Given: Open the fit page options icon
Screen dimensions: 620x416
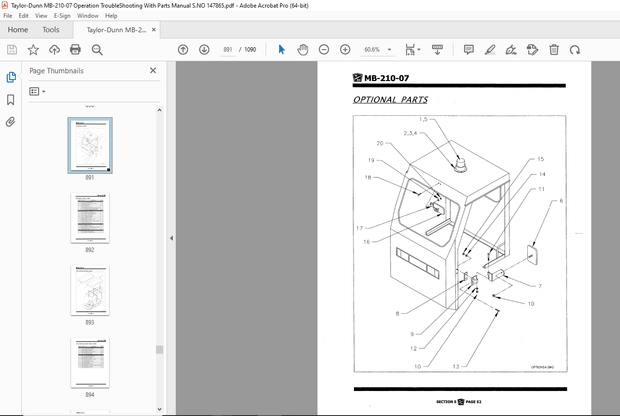Looking at the screenshot, I should click(x=412, y=49).
